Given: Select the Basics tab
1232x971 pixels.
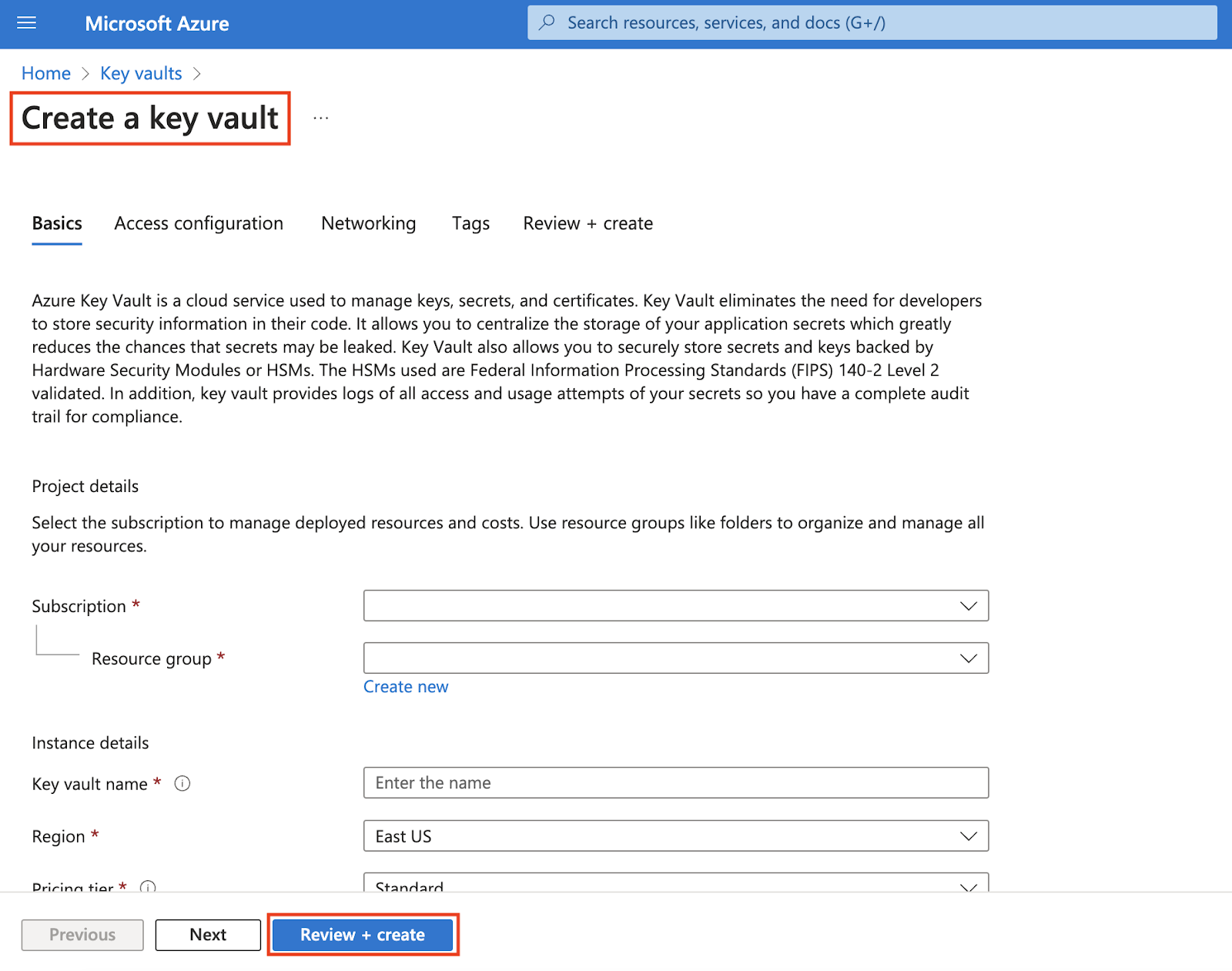Looking at the screenshot, I should point(57,223).
